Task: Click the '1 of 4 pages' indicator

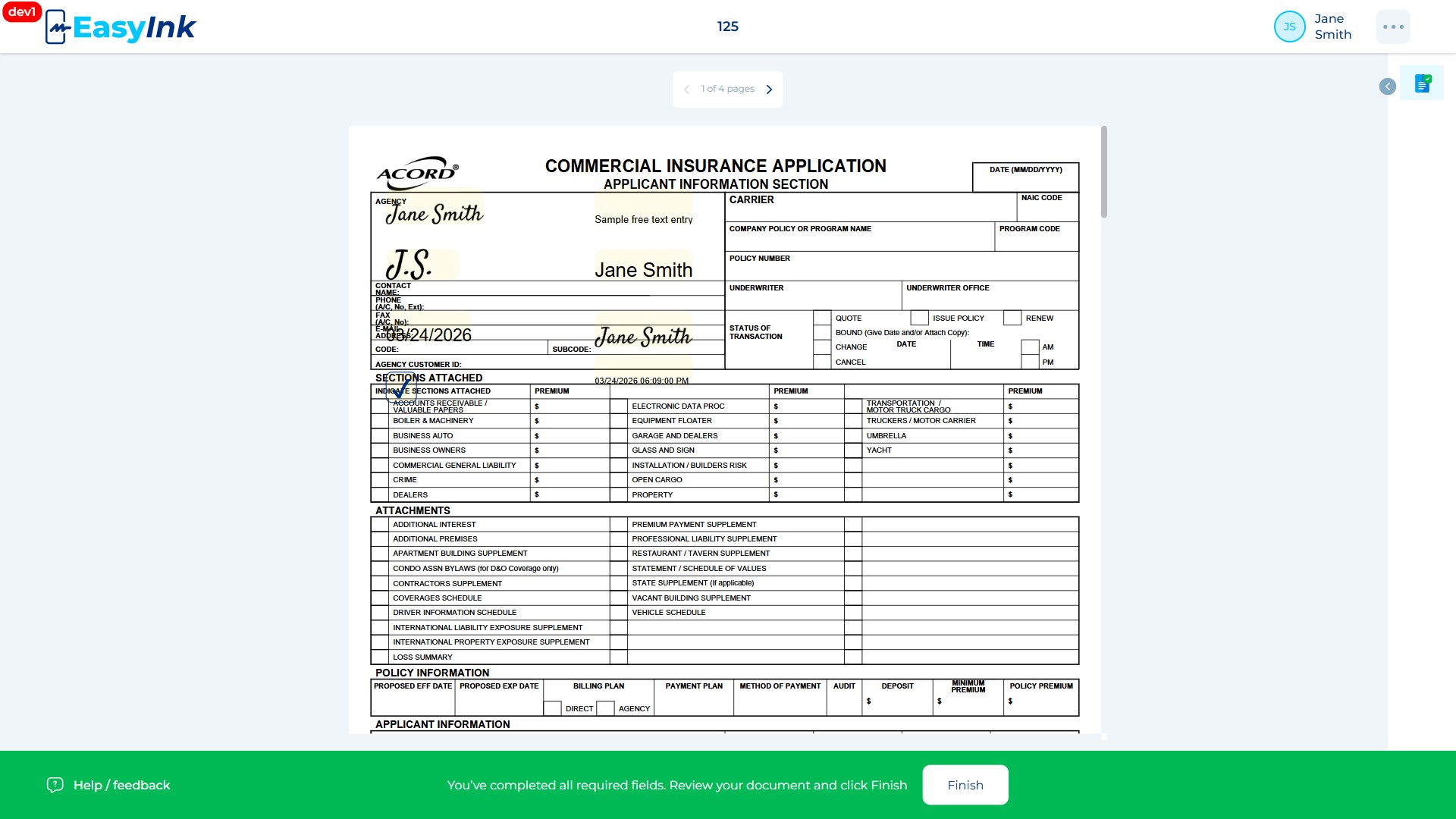Action: [728, 89]
